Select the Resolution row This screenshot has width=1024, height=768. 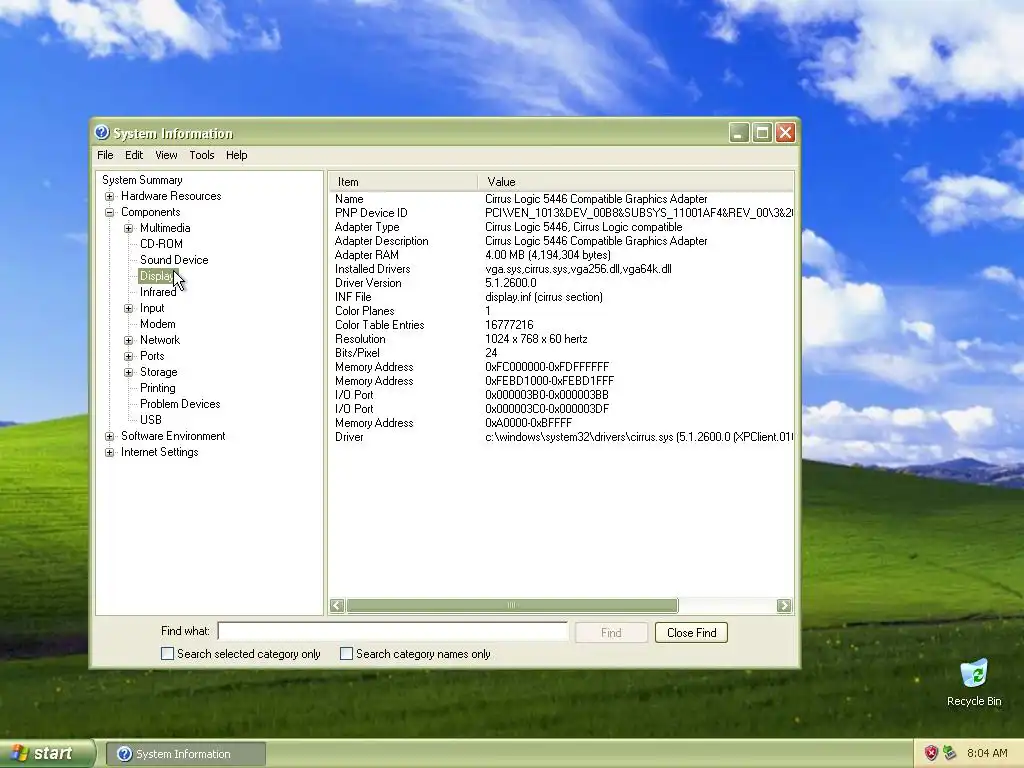click(561, 339)
